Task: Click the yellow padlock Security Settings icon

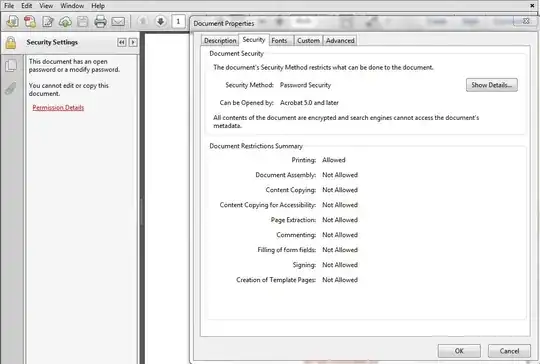Action: 11,43
